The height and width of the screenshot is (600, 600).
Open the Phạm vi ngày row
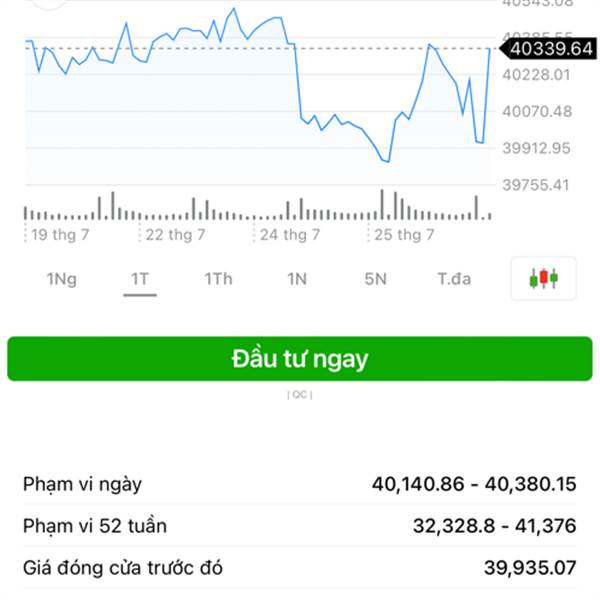pyautogui.click(x=300, y=484)
